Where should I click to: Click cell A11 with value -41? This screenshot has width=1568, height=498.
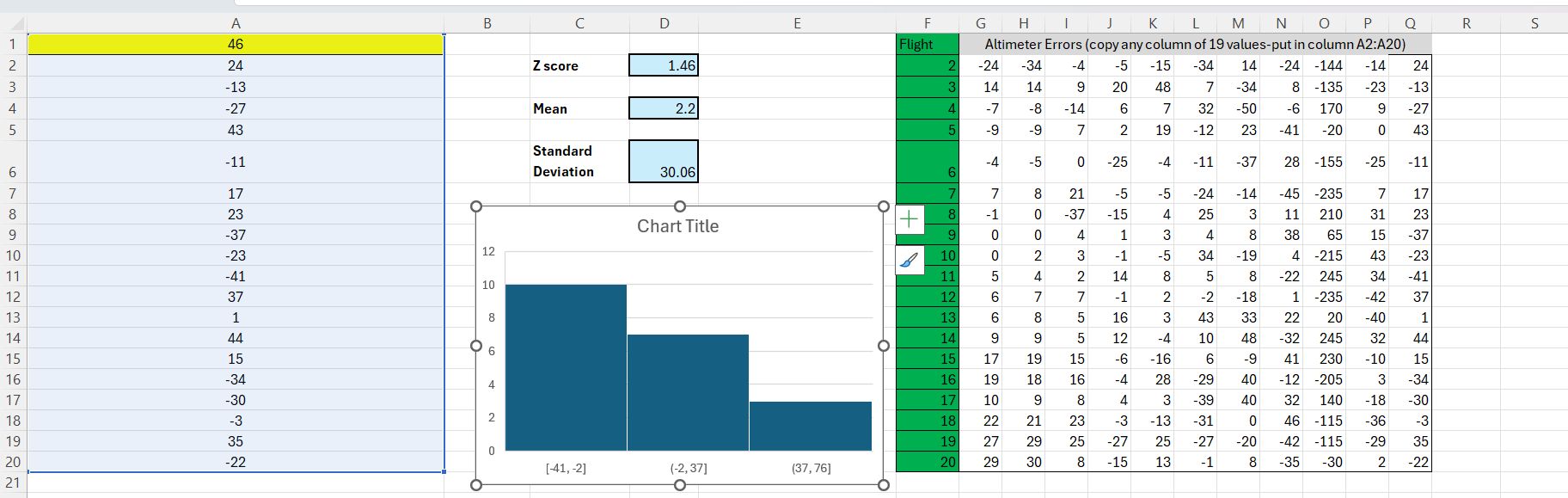click(236, 276)
